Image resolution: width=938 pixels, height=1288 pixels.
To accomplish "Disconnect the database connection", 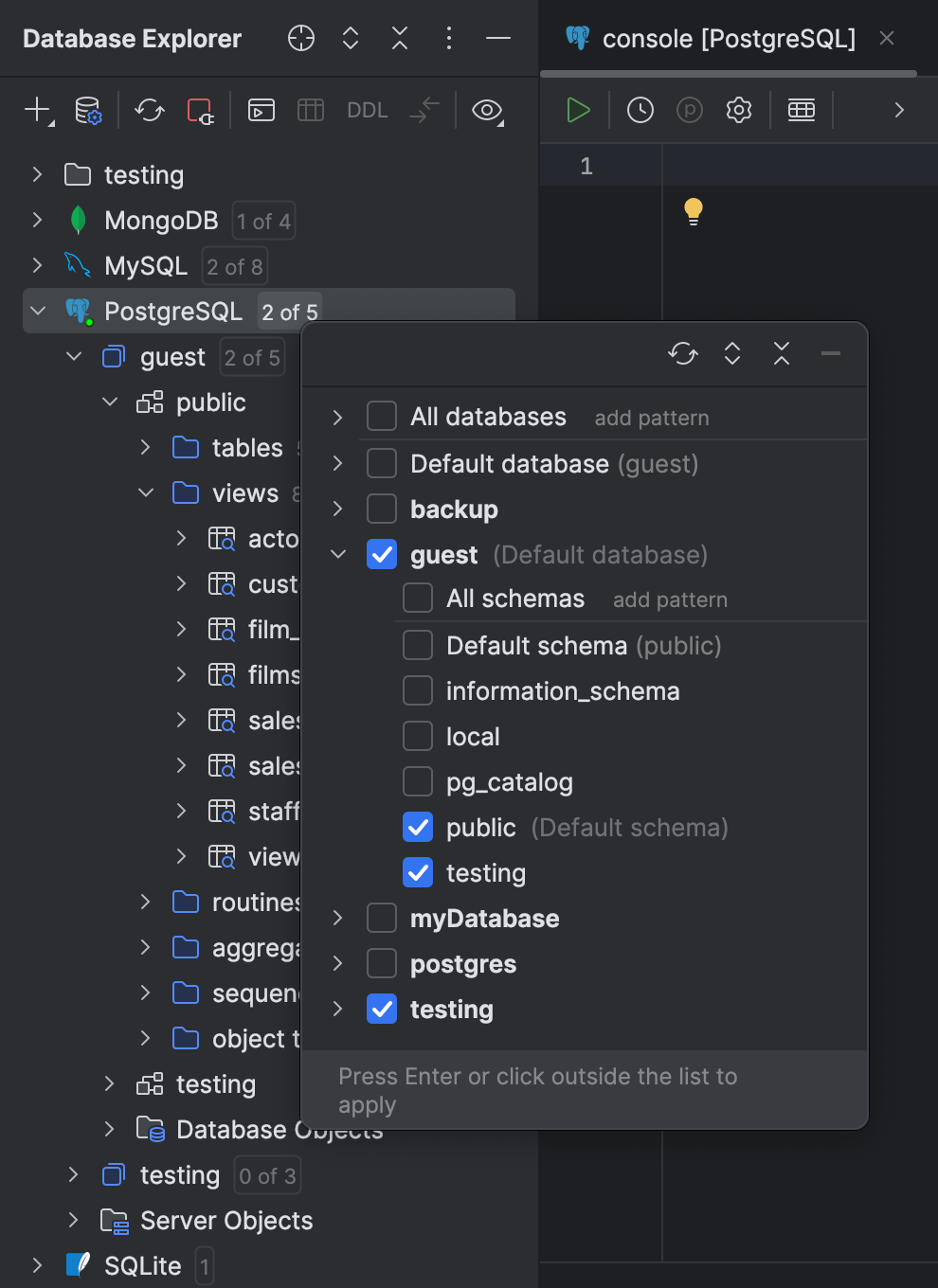I will pos(200,110).
